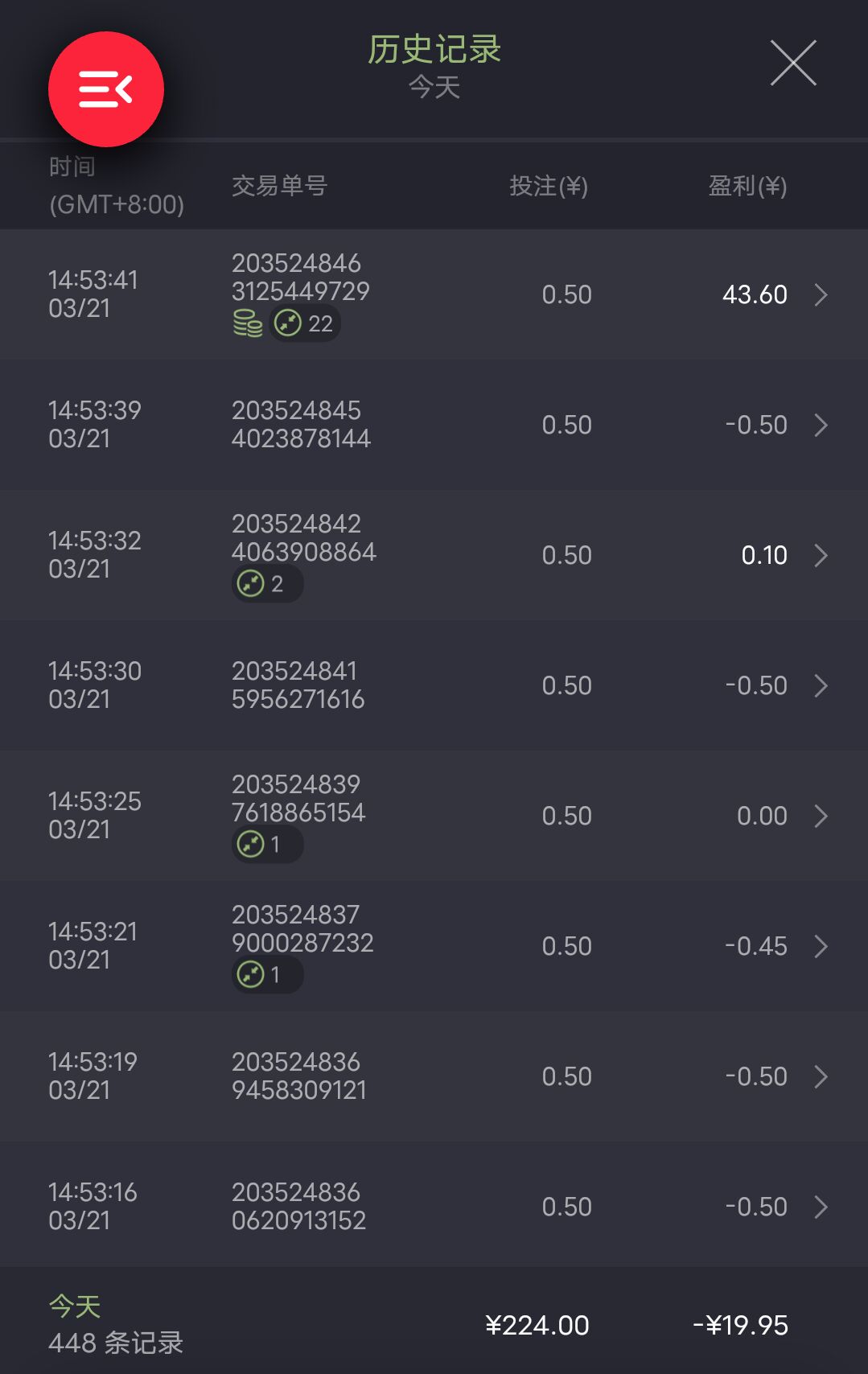Expand the -0.45 profit record chevron
Screen dimensions: 868x1374
[821, 946]
